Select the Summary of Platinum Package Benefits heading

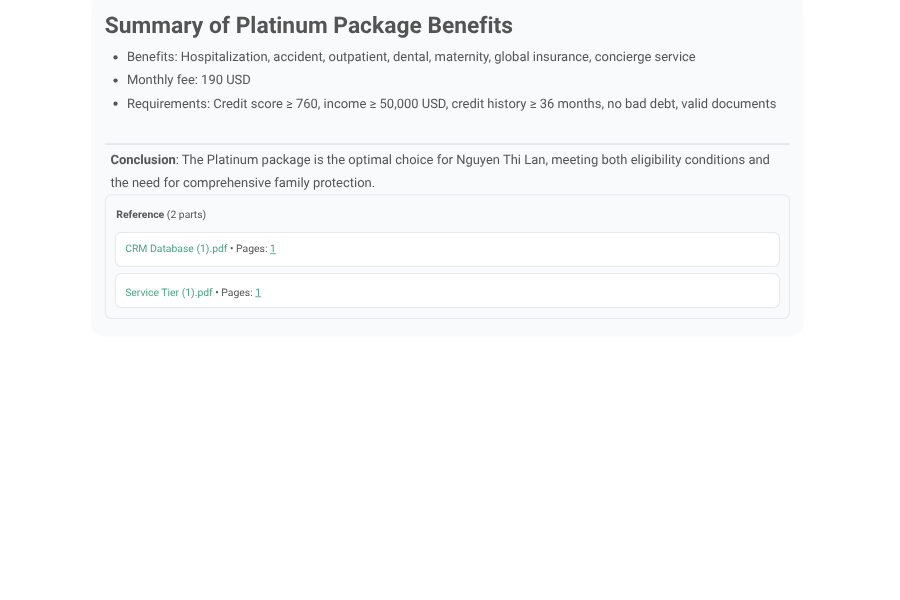(308, 26)
